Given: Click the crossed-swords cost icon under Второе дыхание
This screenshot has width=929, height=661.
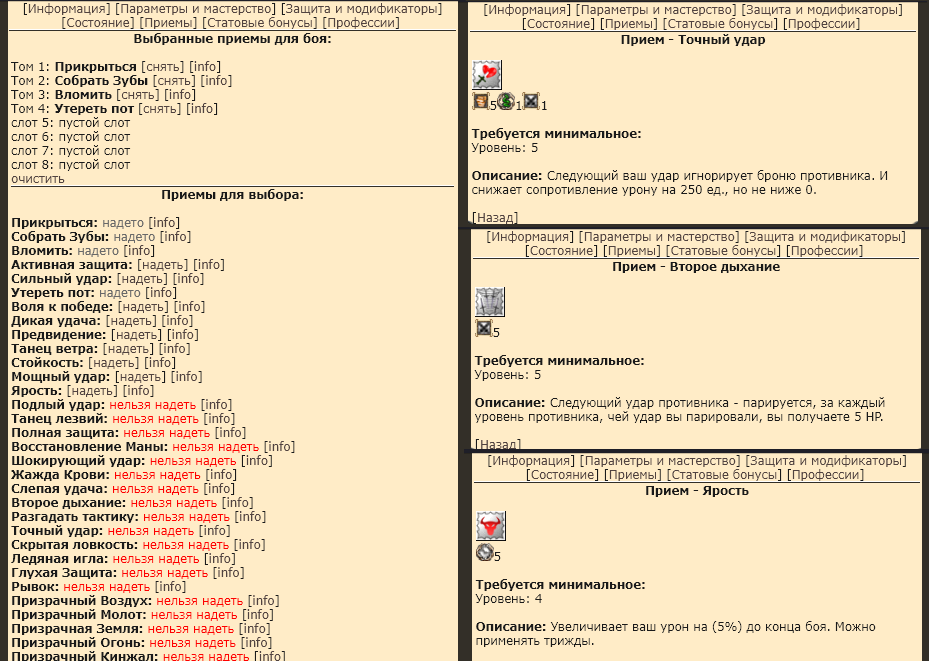Looking at the screenshot, I should (x=484, y=329).
